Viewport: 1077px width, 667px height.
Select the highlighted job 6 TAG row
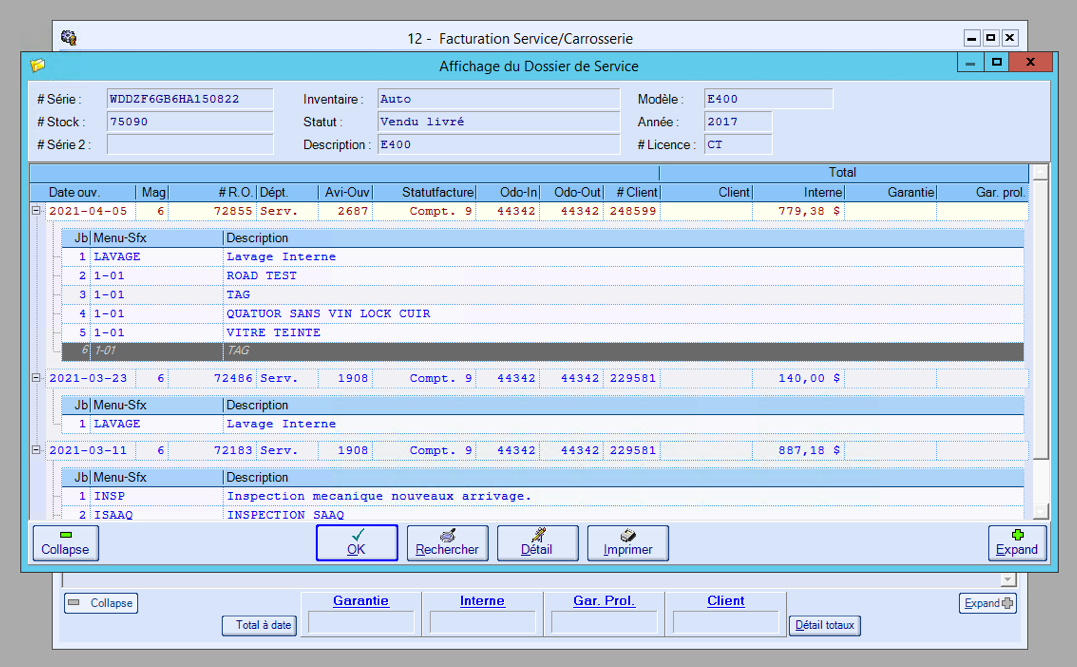pyautogui.click(x=543, y=351)
